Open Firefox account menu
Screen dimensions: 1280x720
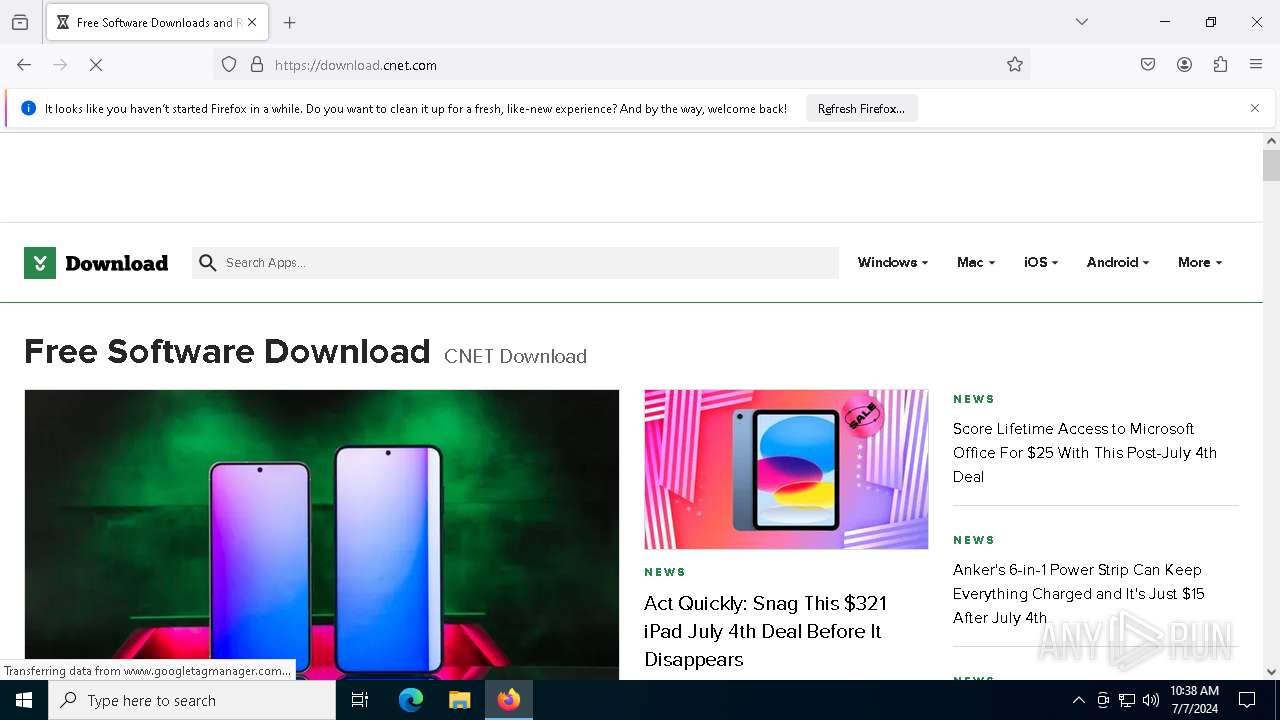point(1184,65)
